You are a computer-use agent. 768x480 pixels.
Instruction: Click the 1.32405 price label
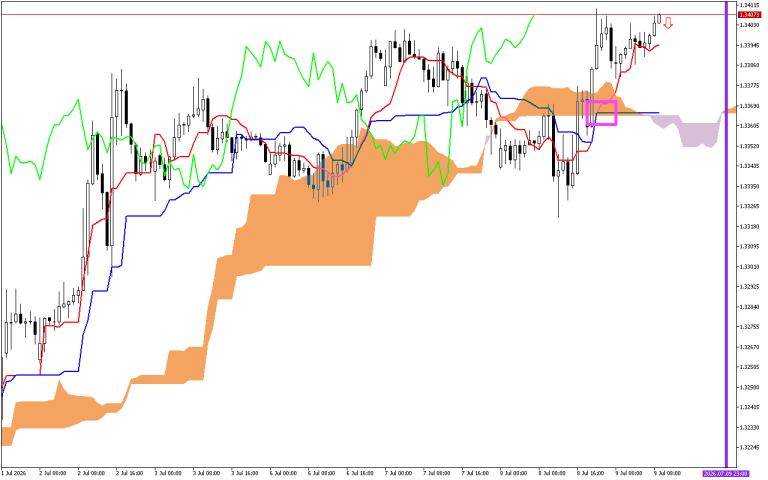pos(749,407)
